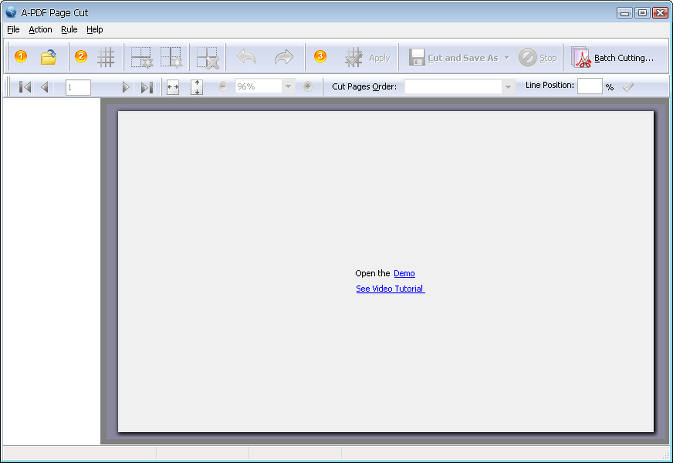
Task: Go to the last page
Action: pyautogui.click(x=147, y=87)
